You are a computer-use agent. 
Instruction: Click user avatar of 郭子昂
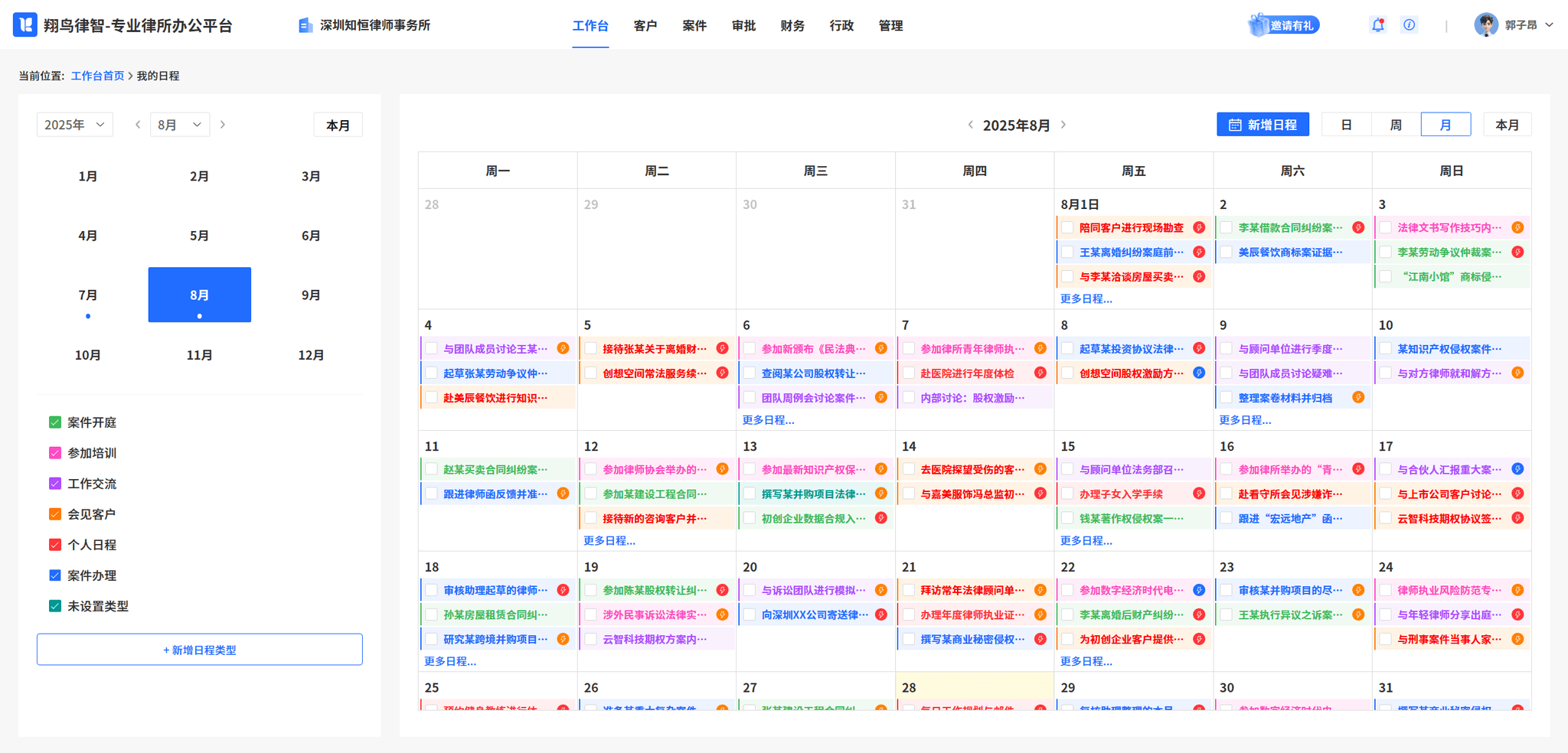(x=1485, y=25)
